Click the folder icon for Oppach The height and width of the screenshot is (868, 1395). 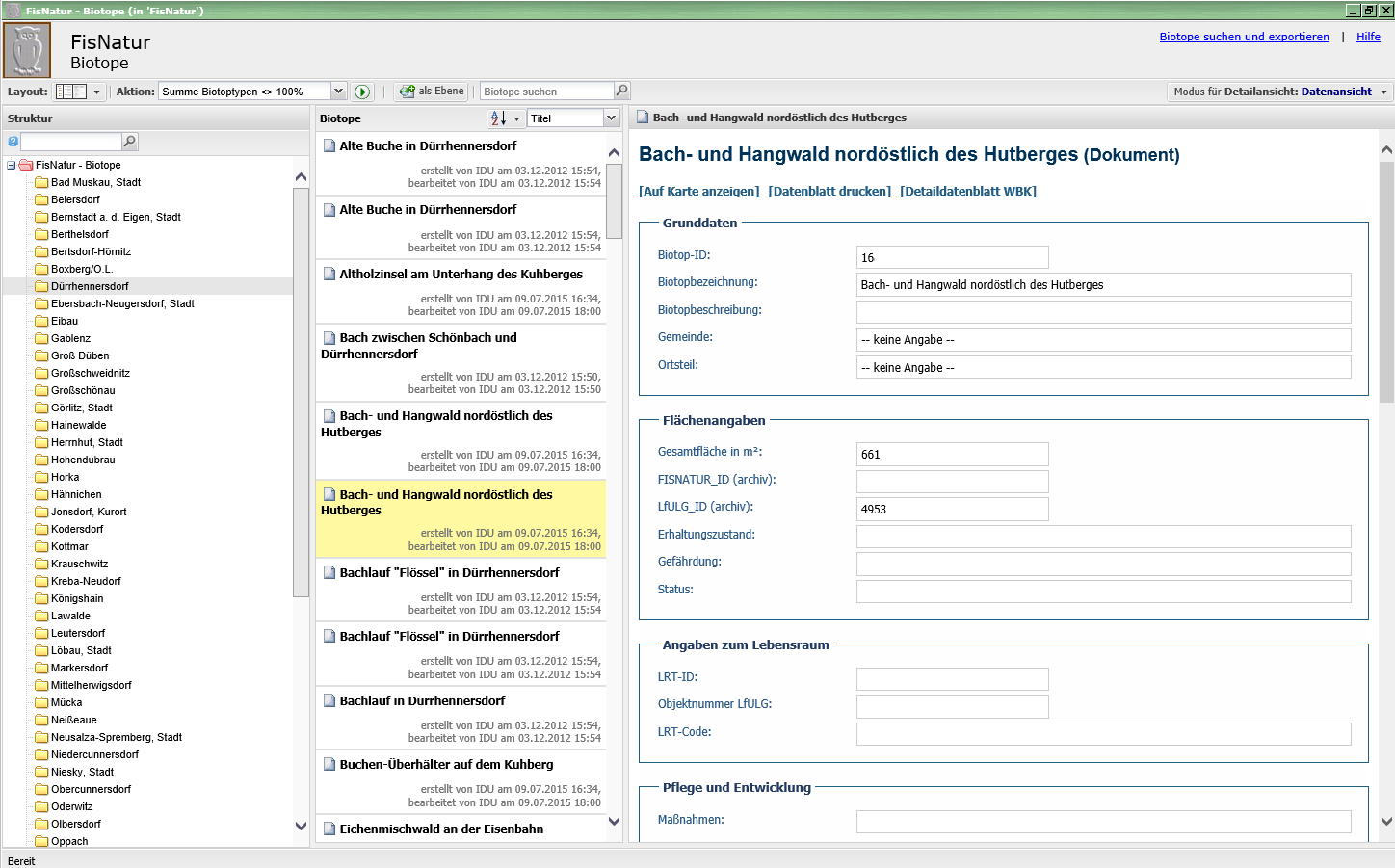click(41, 841)
